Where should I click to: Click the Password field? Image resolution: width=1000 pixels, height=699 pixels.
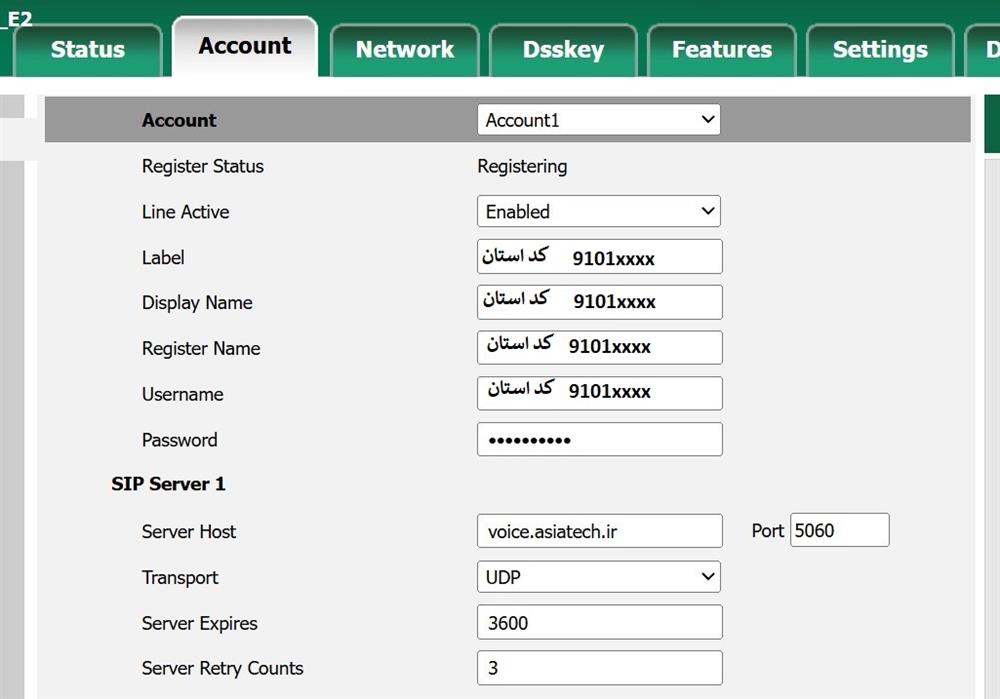pyautogui.click(x=599, y=440)
